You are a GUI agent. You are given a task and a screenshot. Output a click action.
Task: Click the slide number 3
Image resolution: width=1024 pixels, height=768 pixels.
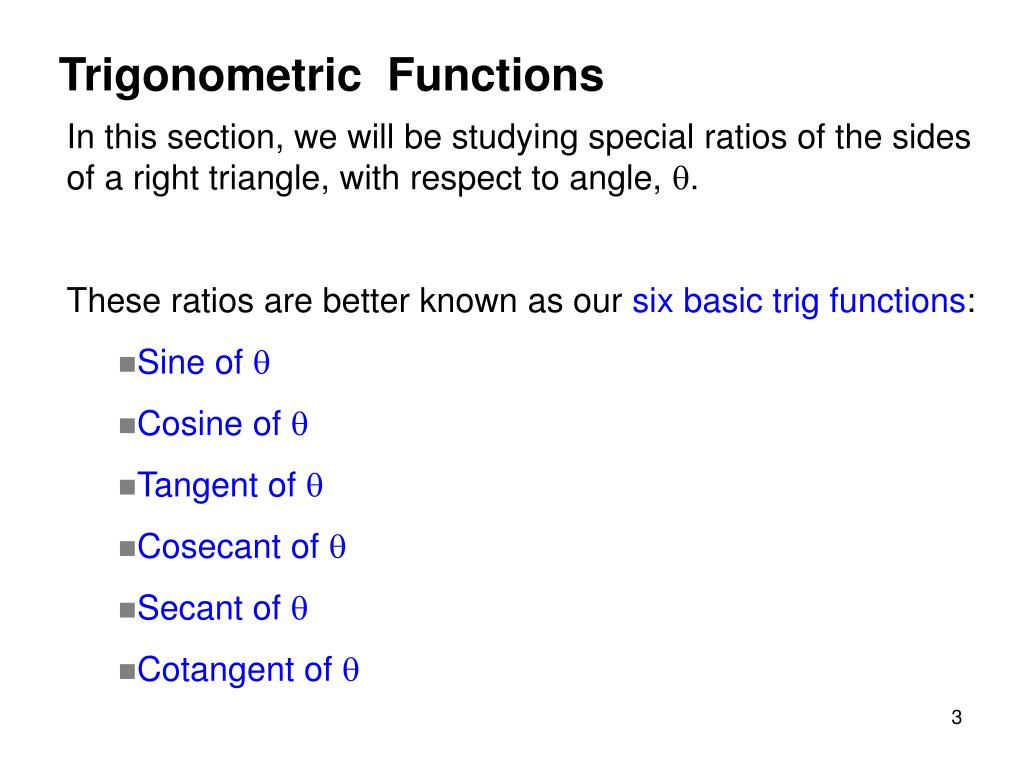coord(957,718)
